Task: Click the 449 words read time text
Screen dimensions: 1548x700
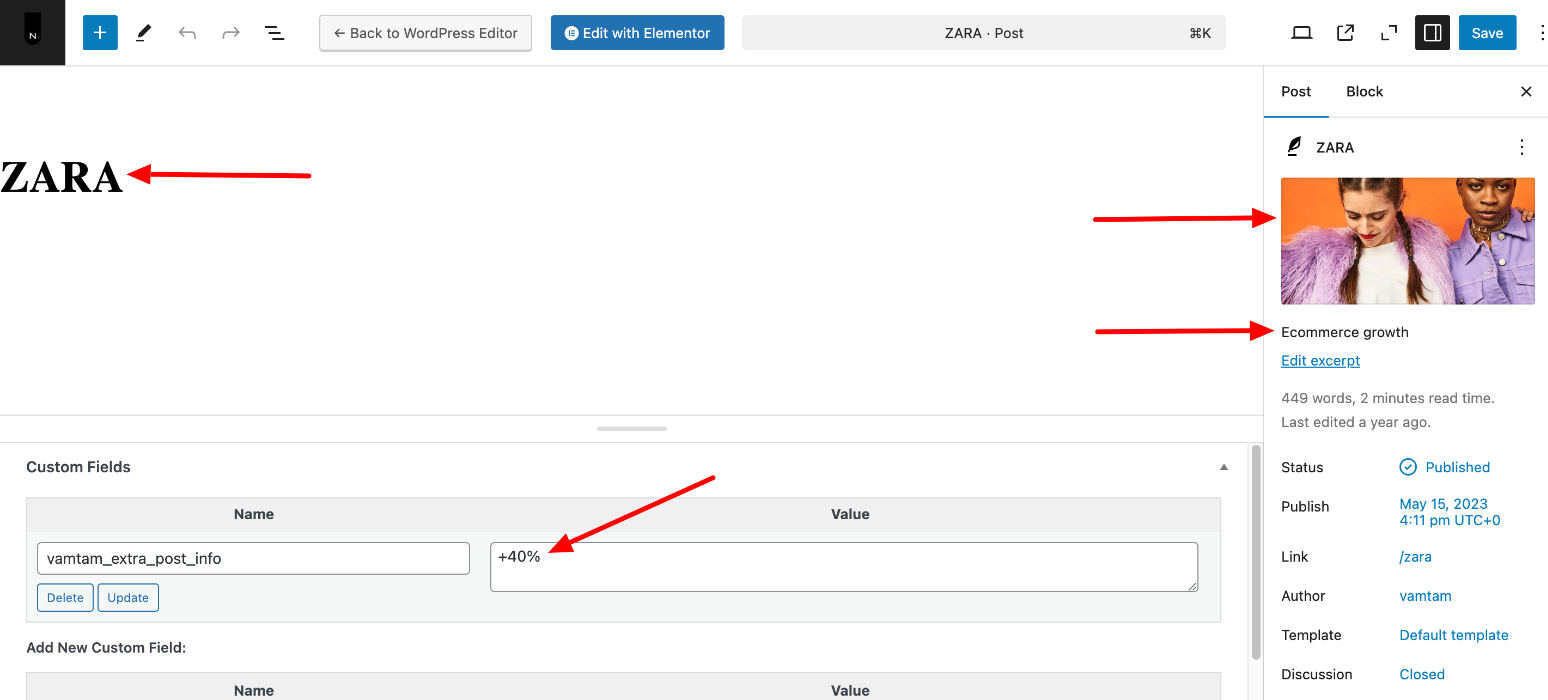Action: (x=1387, y=398)
